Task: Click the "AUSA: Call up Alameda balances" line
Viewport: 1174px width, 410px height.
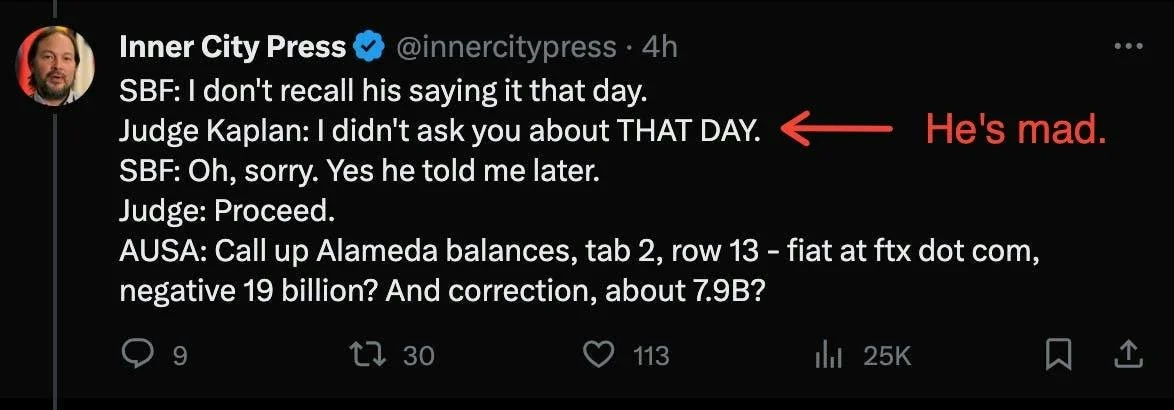Action: pyautogui.click(x=580, y=251)
